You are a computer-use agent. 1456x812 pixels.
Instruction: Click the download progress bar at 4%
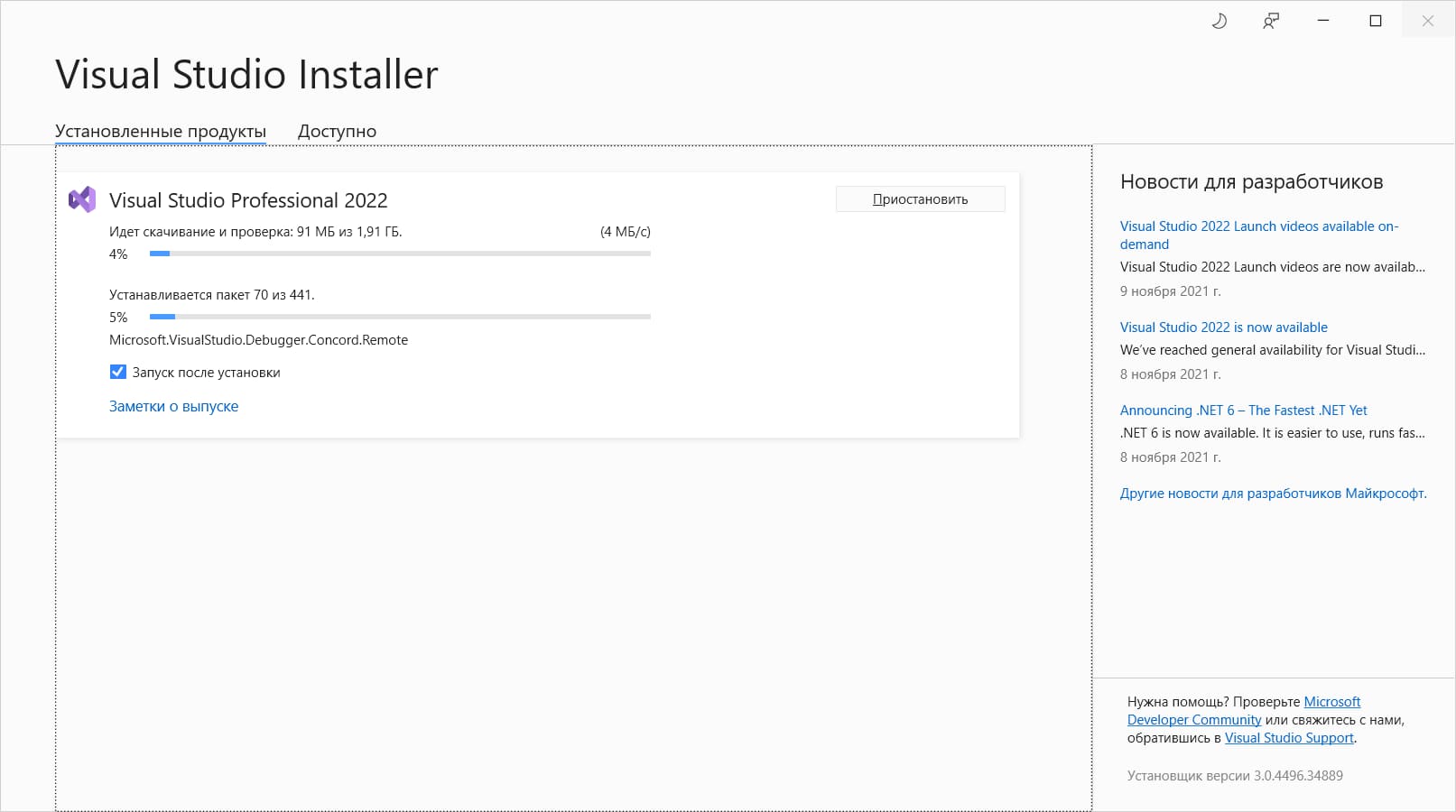(x=400, y=254)
